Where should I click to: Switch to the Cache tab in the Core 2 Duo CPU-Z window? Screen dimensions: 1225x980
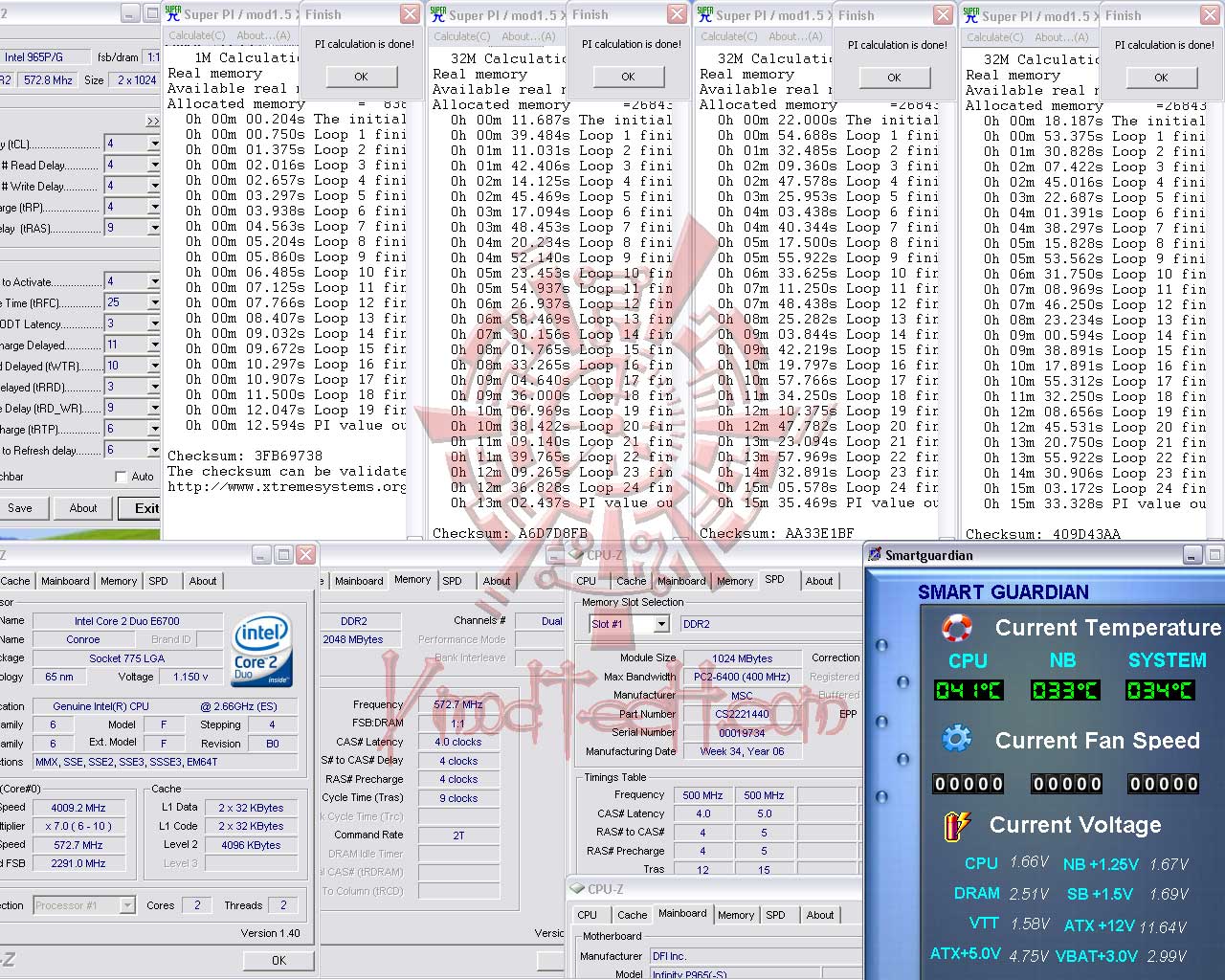[x=15, y=581]
